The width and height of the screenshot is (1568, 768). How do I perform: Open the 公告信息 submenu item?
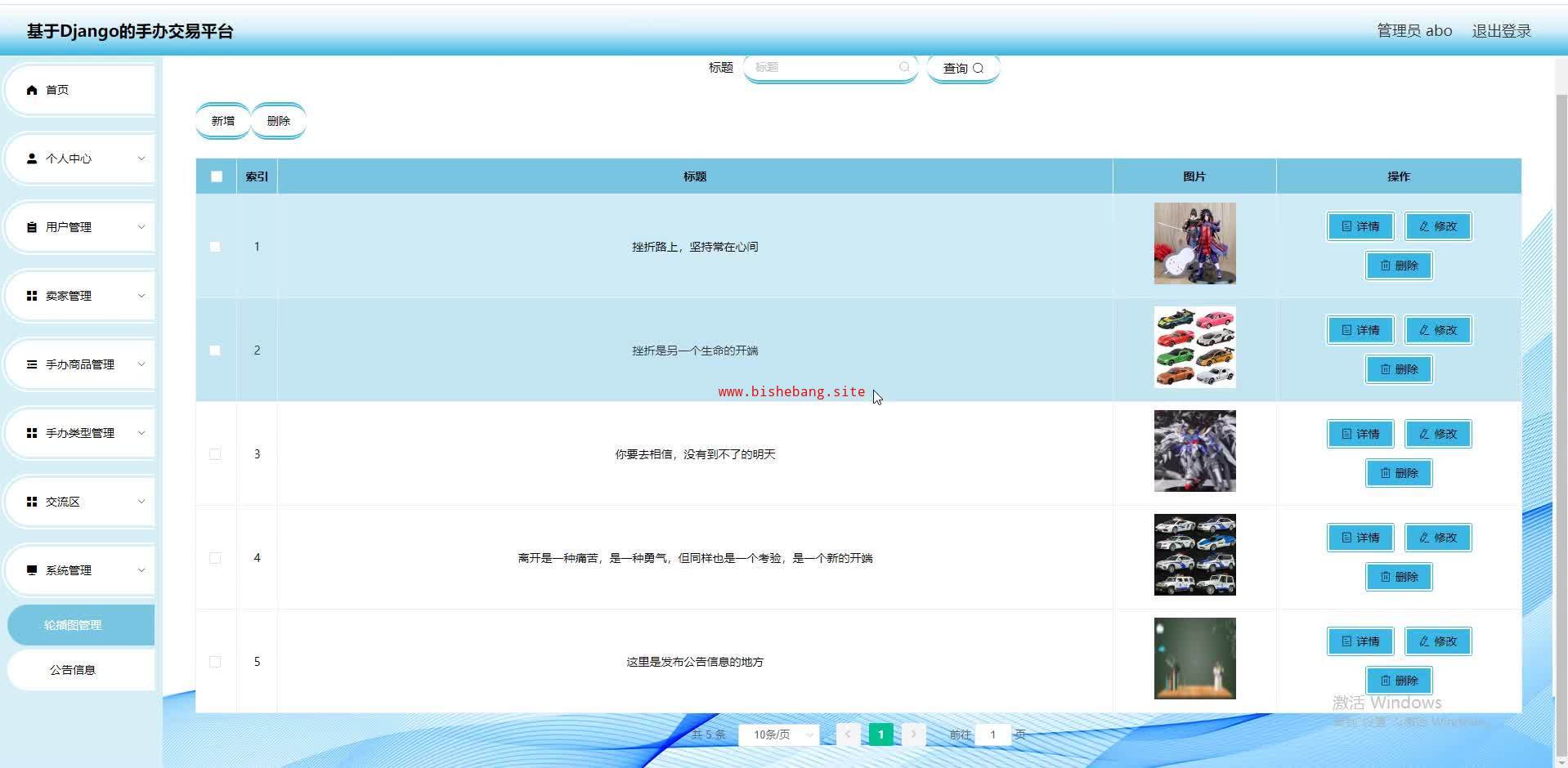pos(80,670)
